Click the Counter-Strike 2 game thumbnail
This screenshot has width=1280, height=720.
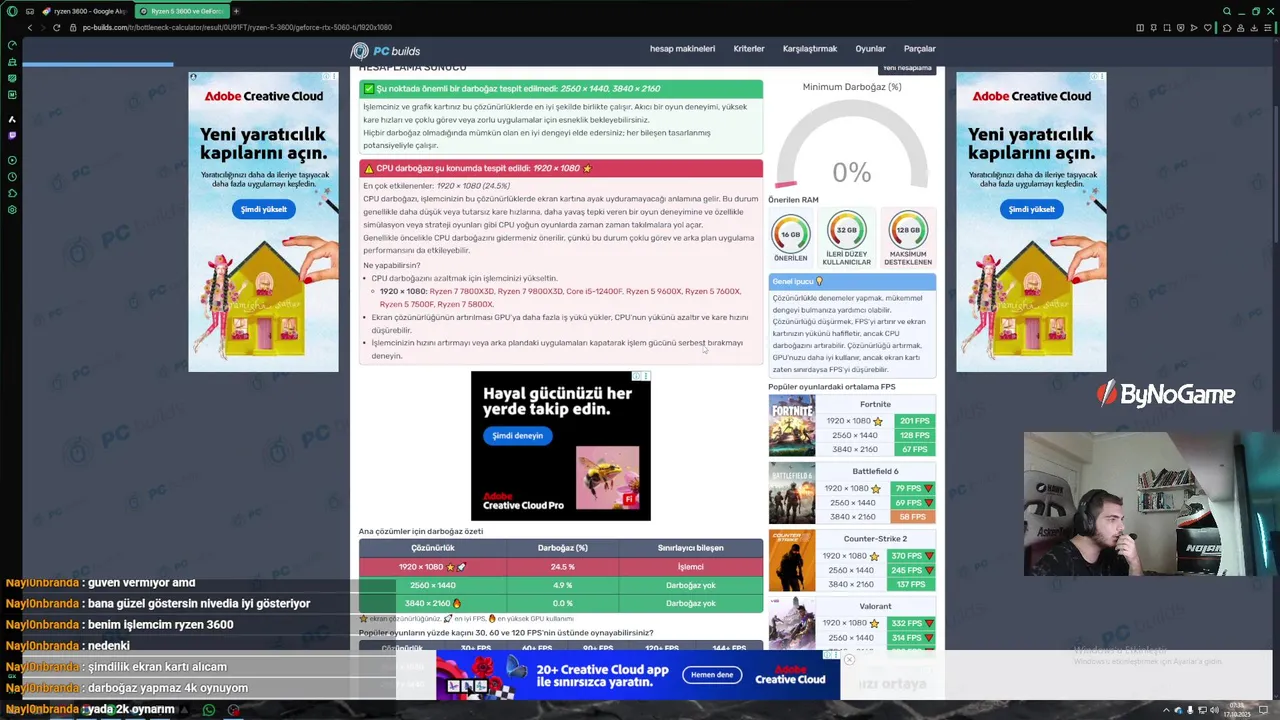[x=792, y=560]
